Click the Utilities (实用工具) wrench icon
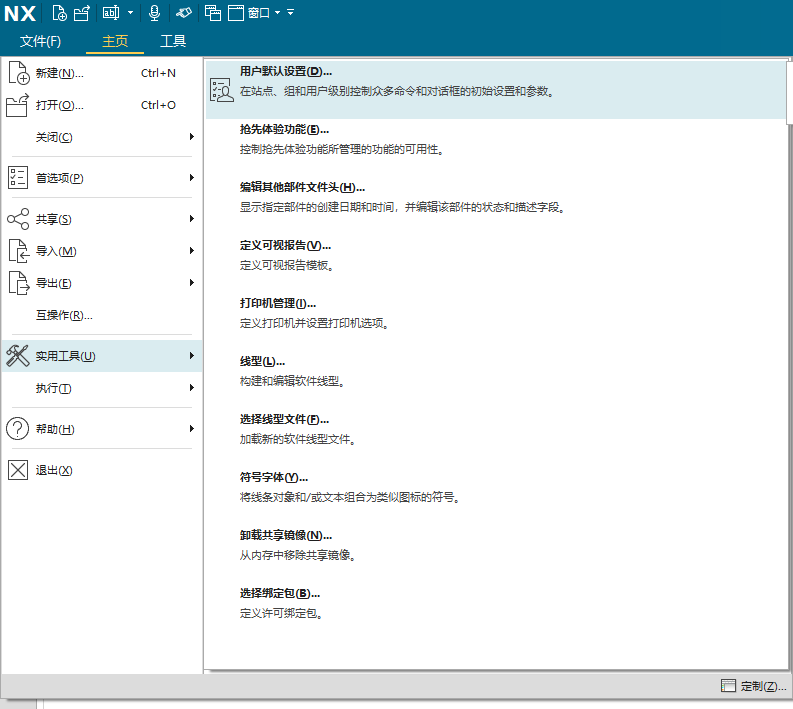Screen dimensions: 793x709 tap(18, 356)
